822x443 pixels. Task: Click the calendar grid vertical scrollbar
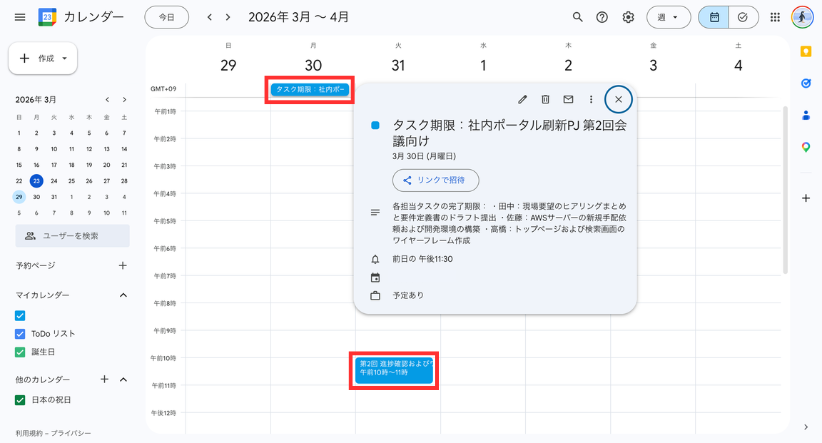tap(785, 190)
